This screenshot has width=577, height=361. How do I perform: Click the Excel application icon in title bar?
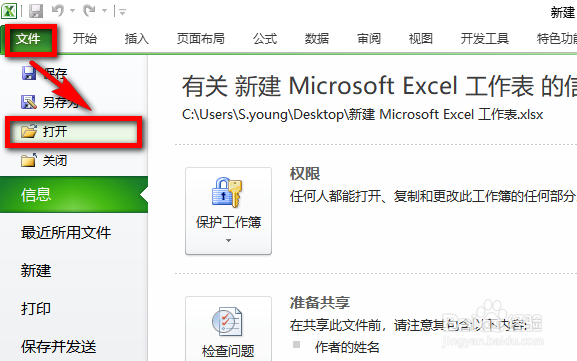[x=9, y=11]
